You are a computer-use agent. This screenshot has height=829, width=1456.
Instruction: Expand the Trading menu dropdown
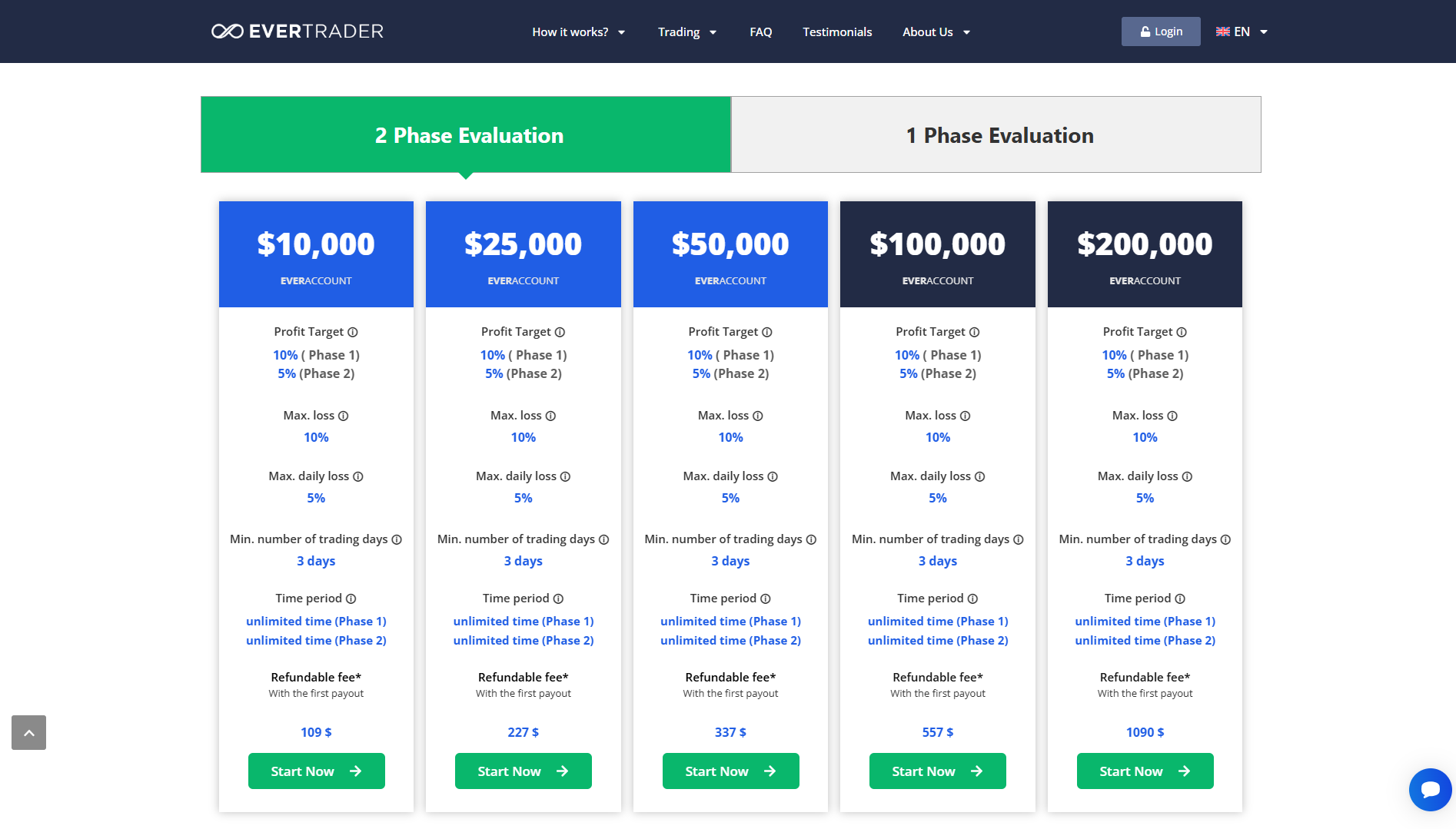click(x=686, y=32)
